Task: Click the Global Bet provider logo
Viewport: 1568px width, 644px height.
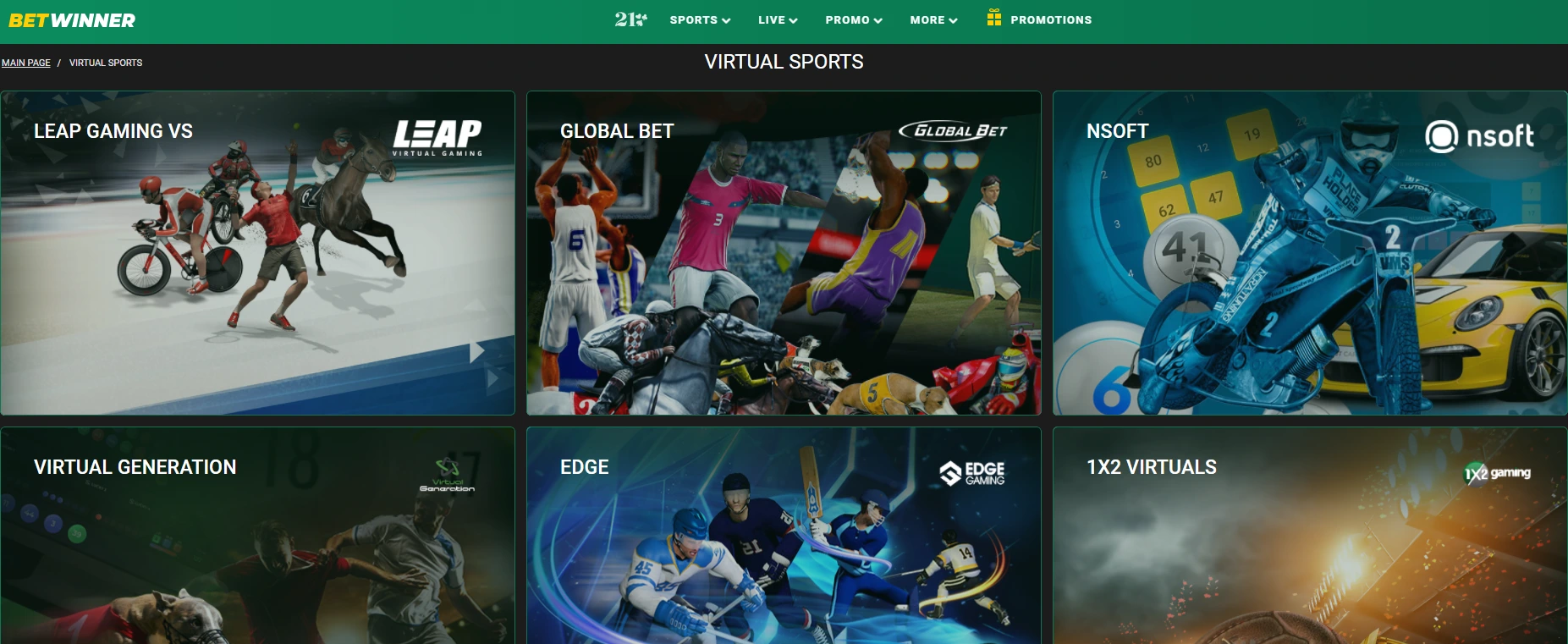Action: click(x=953, y=130)
